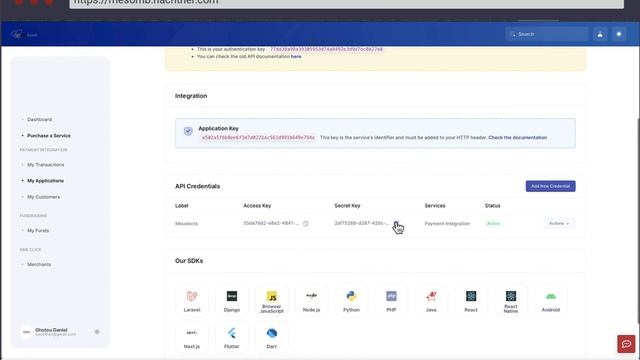Image resolution: width=640 pixels, height=360 pixels.
Task: Follow the Check the documentation link
Action: point(518,138)
